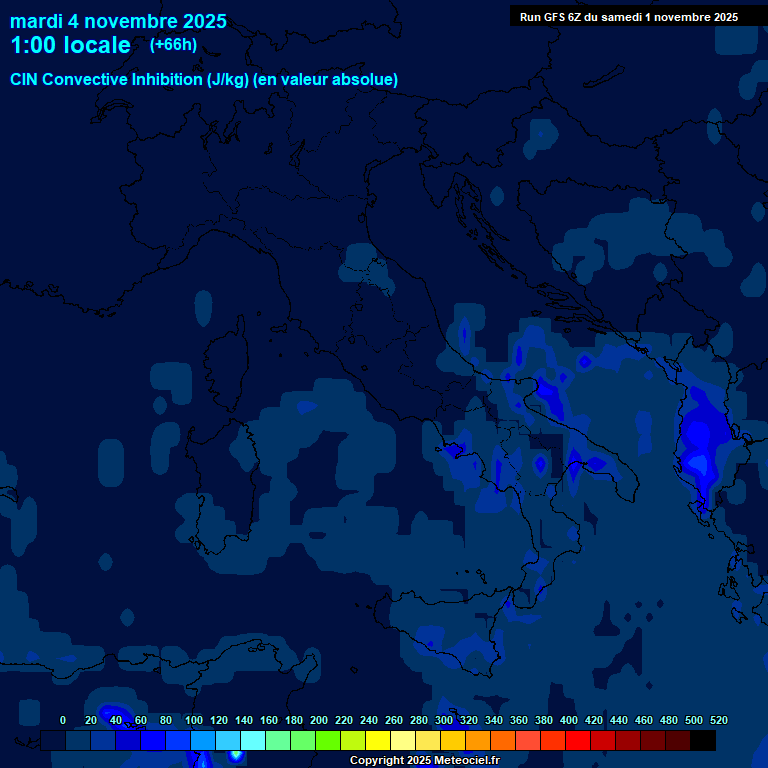This screenshot has width=768, height=768.
Task: Select the bright green 200 legend swatch
Action: click(x=328, y=741)
